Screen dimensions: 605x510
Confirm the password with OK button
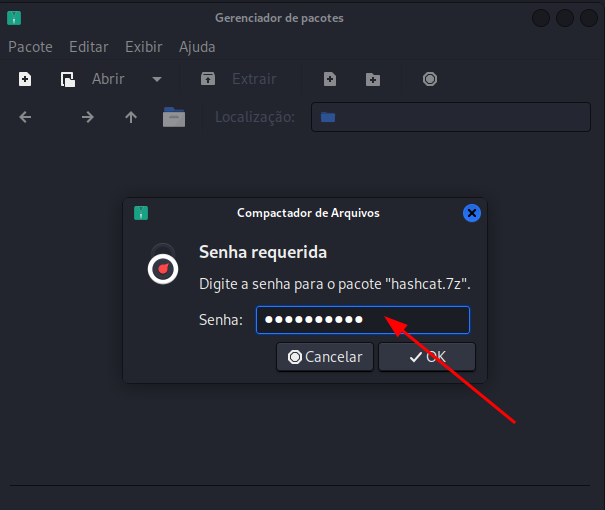click(x=427, y=357)
